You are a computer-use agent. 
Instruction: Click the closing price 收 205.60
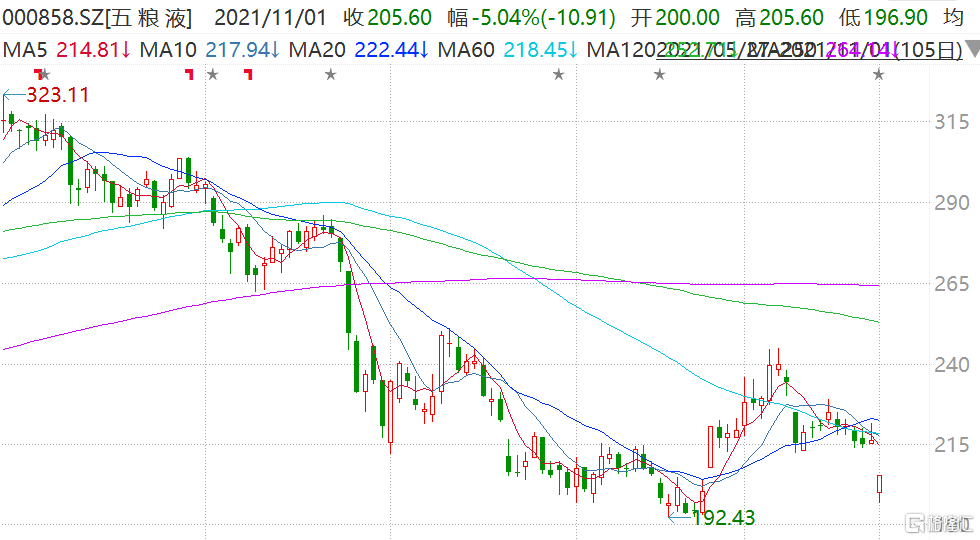(x=388, y=18)
